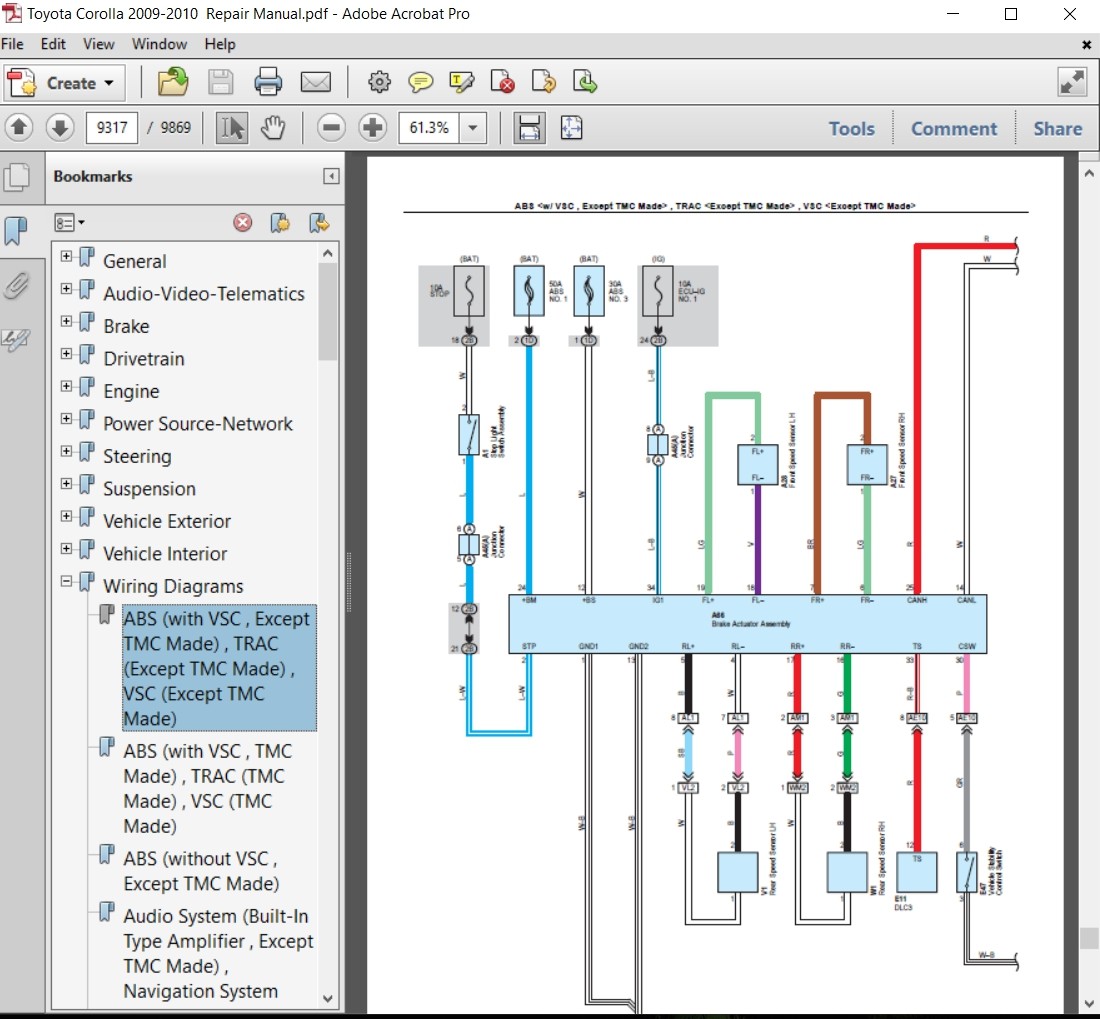Expand the Engine bookmark
Viewport: 1100px width, 1019px height.
coord(66,386)
